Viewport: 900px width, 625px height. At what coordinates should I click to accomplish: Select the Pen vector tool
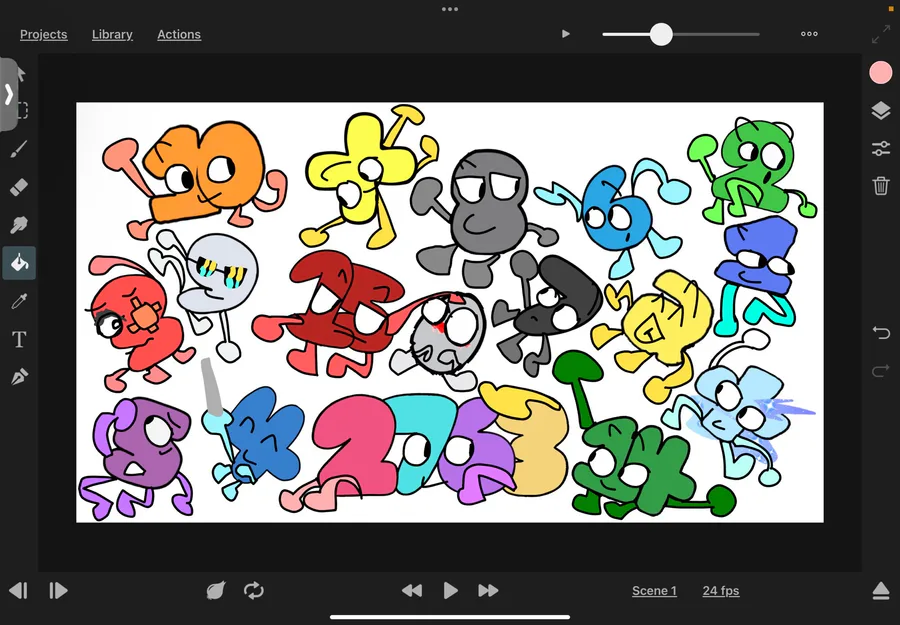[19, 377]
